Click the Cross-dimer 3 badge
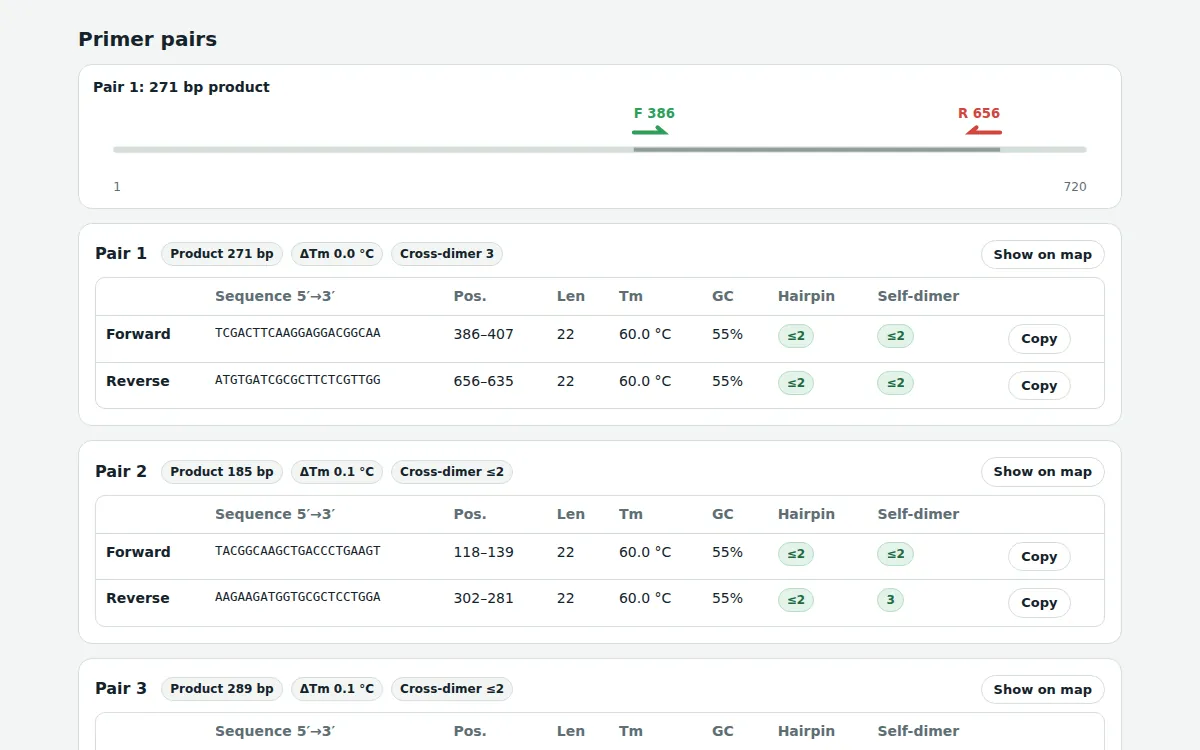The image size is (1200, 750). point(447,254)
